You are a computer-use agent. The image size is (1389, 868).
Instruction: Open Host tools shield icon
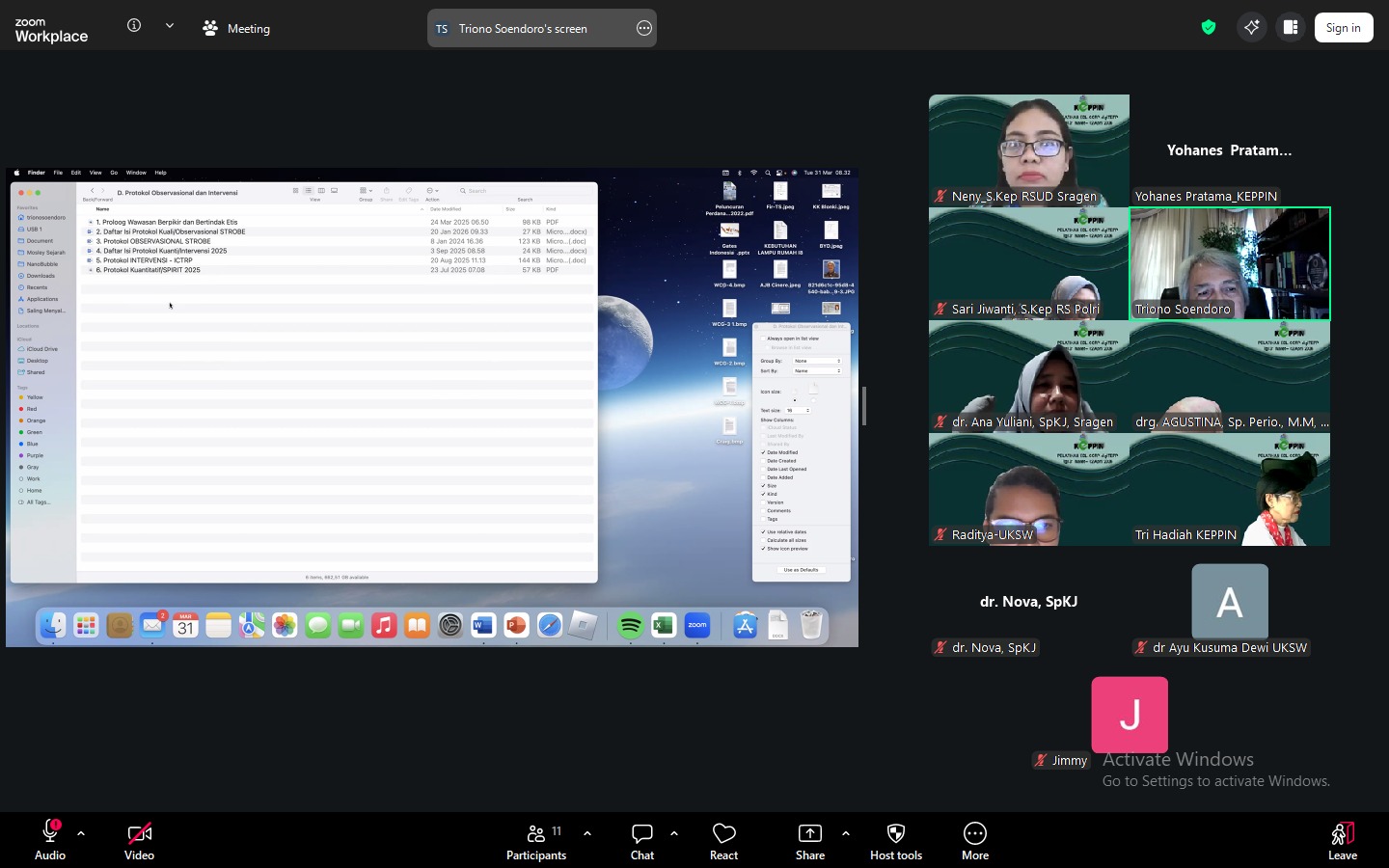click(x=895, y=833)
